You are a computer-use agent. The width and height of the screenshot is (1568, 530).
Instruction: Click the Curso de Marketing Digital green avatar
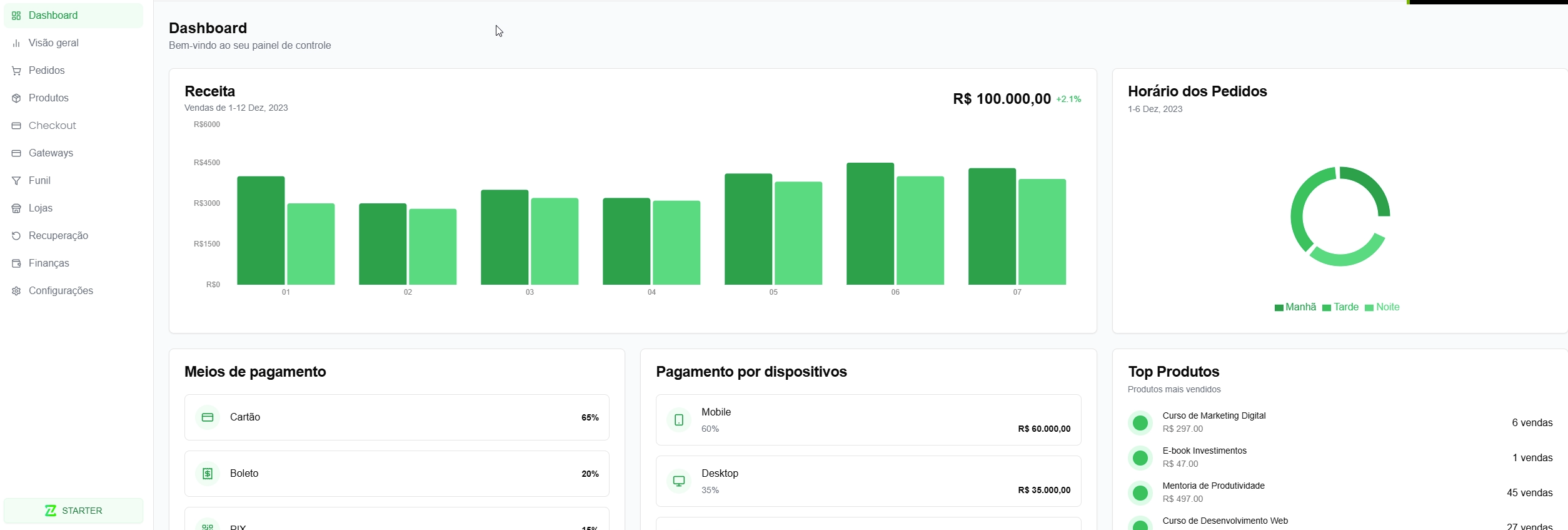[1140, 423]
